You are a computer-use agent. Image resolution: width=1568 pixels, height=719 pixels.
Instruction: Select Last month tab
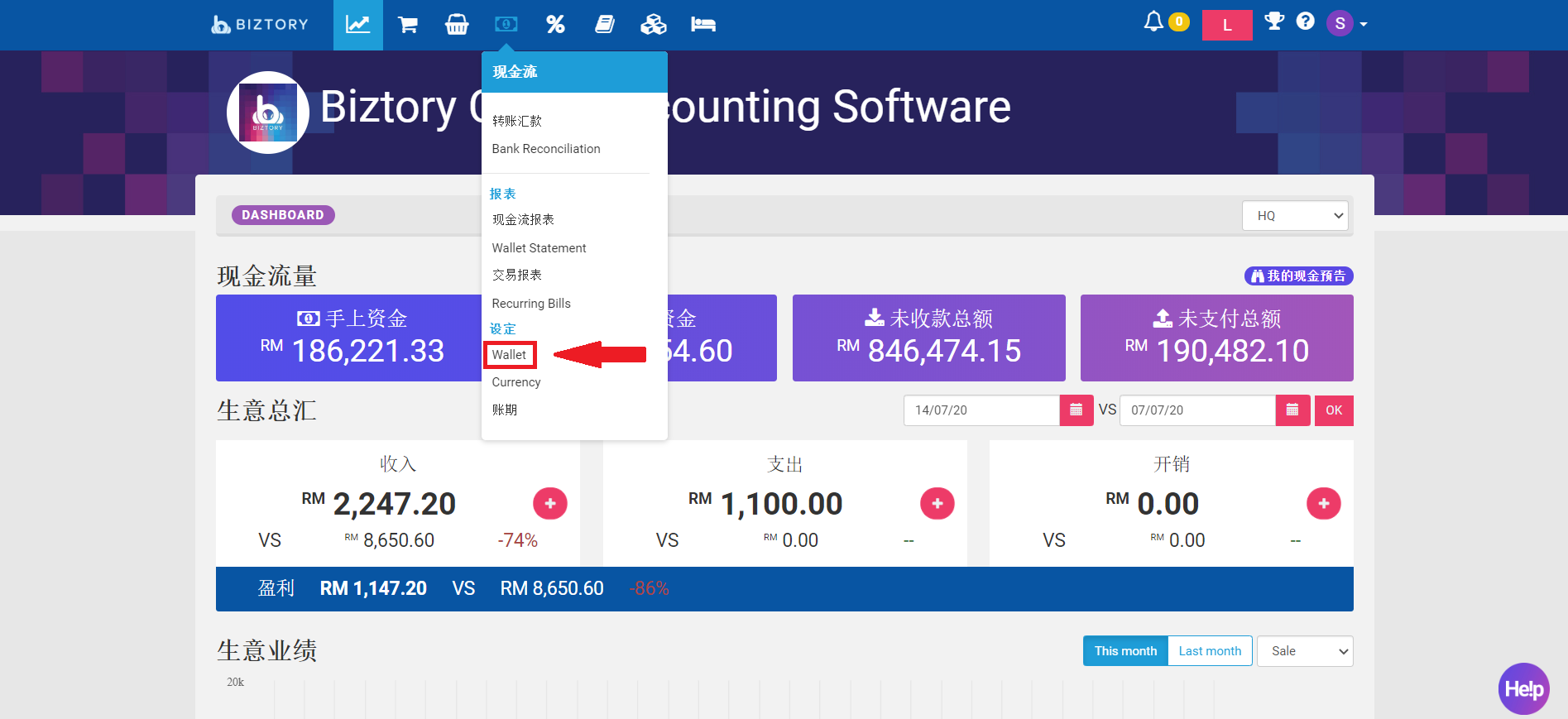pos(1210,651)
